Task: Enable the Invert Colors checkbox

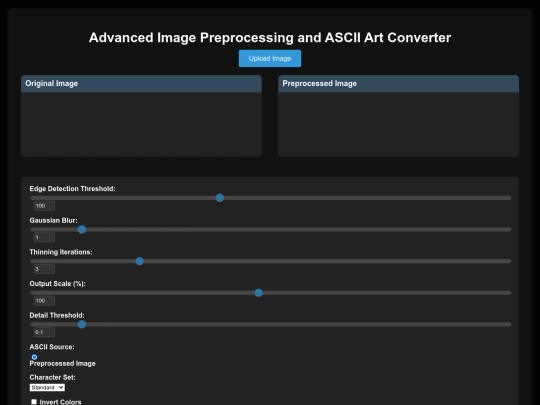Action: point(34,402)
